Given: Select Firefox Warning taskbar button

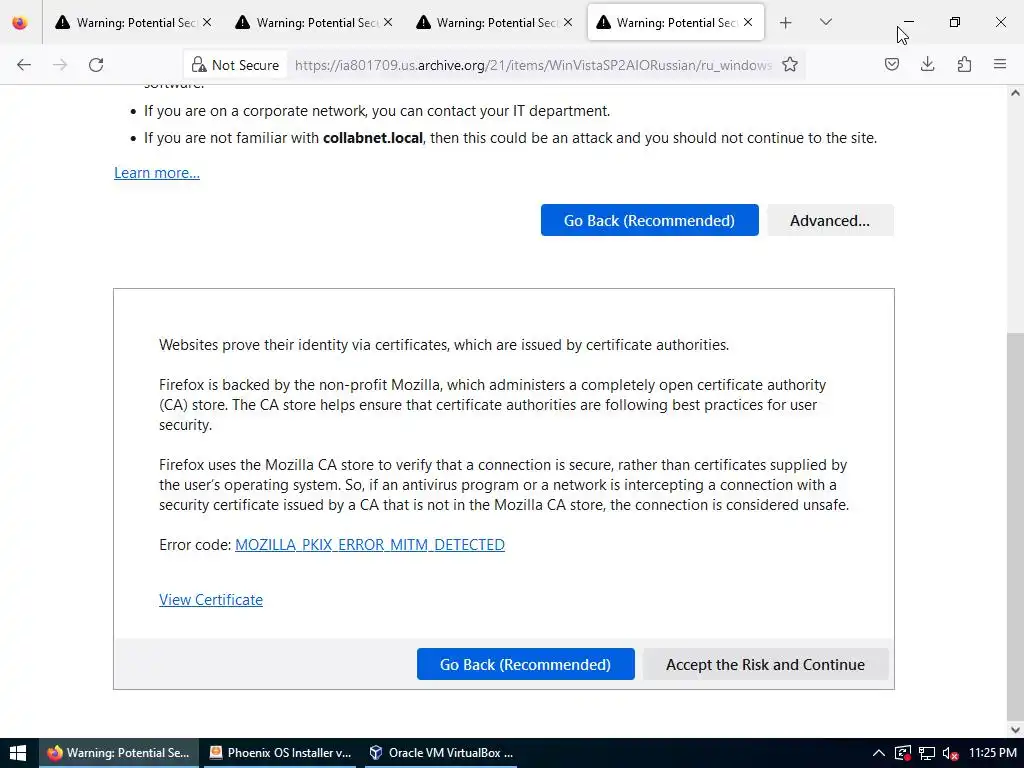Looking at the screenshot, I should coord(119,753).
